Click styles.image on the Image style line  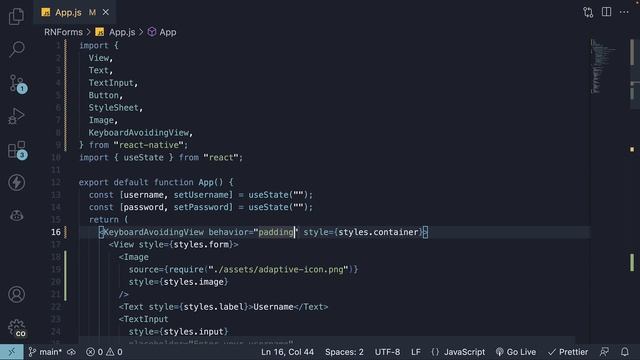coord(193,282)
